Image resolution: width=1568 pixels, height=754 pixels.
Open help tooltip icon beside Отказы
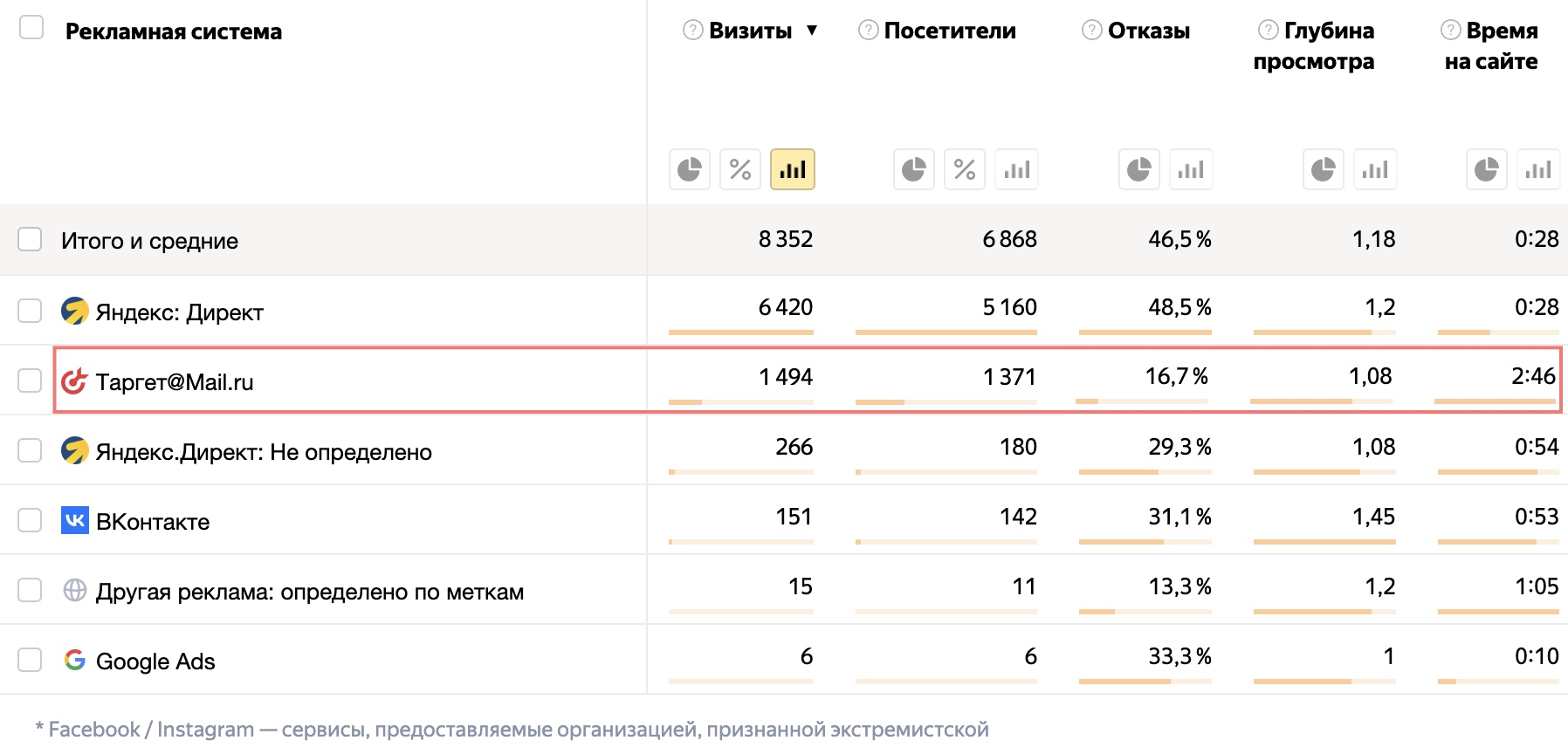tap(1091, 31)
